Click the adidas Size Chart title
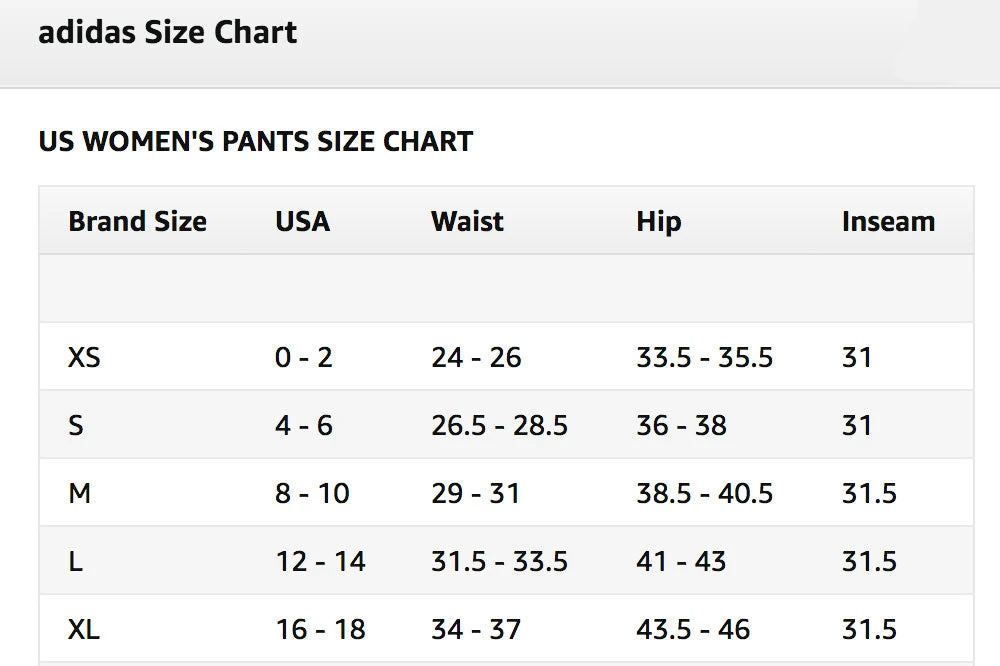Image resolution: width=1000 pixels, height=666 pixels. pyautogui.click(x=167, y=33)
